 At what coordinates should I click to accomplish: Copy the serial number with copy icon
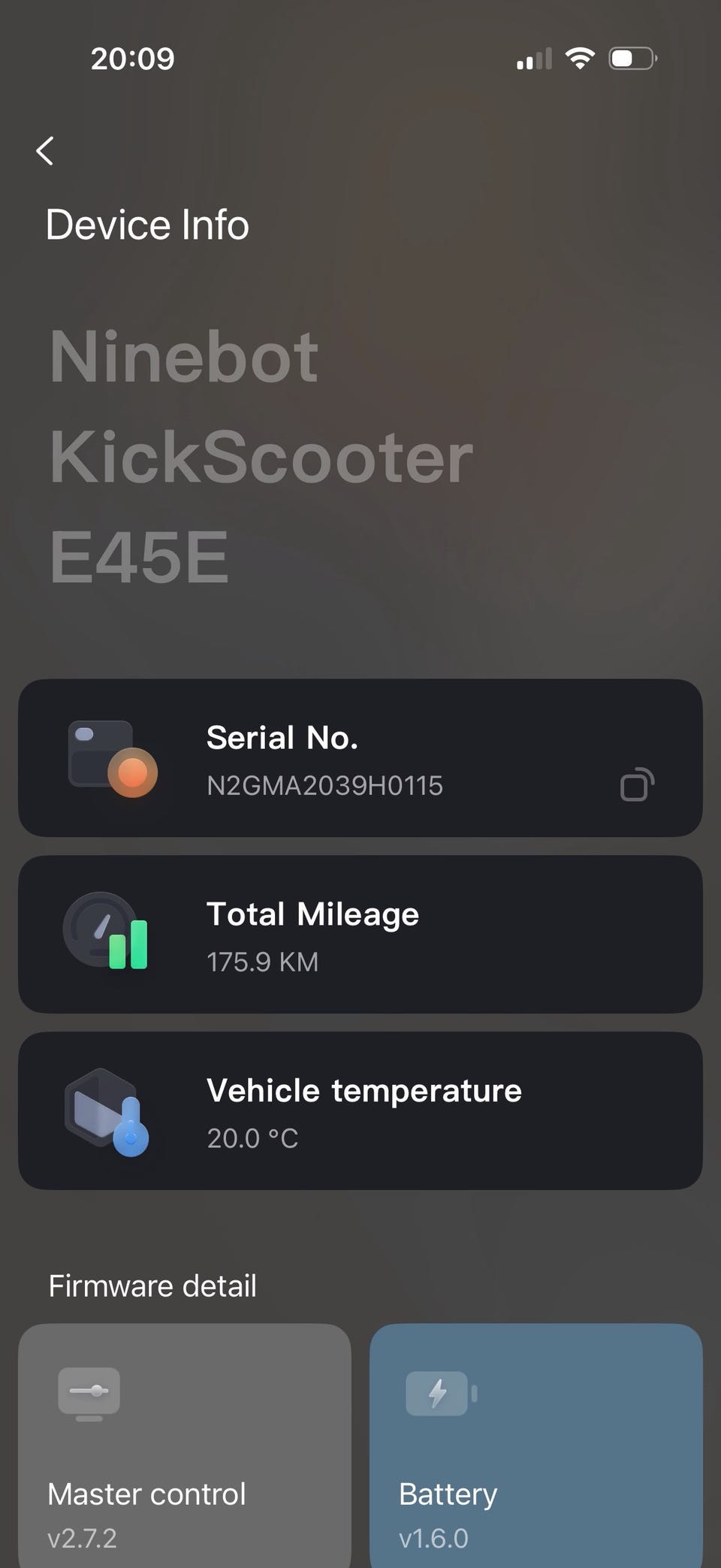point(637,784)
